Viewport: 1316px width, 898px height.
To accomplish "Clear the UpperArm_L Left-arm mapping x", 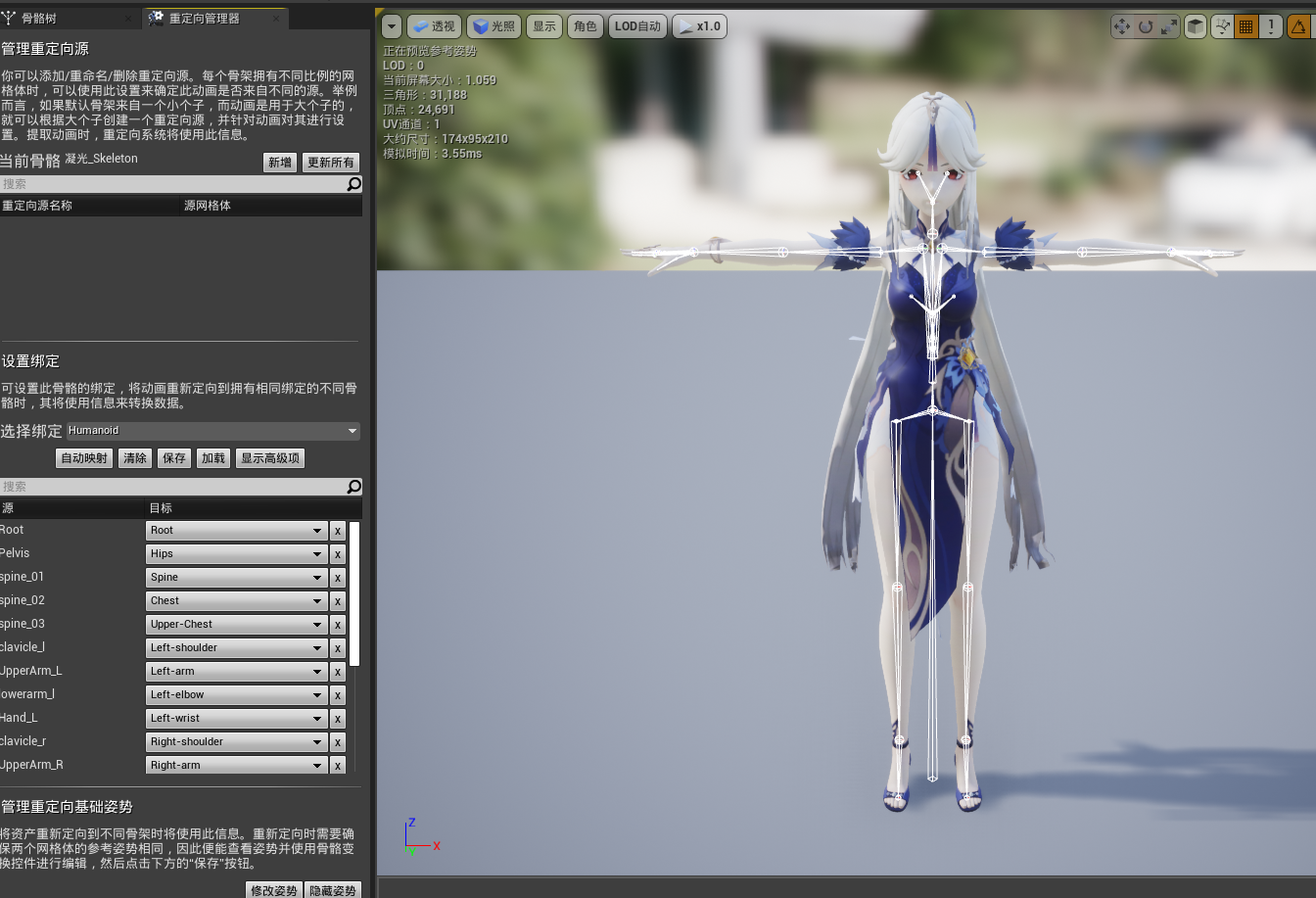I will click(338, 672).
